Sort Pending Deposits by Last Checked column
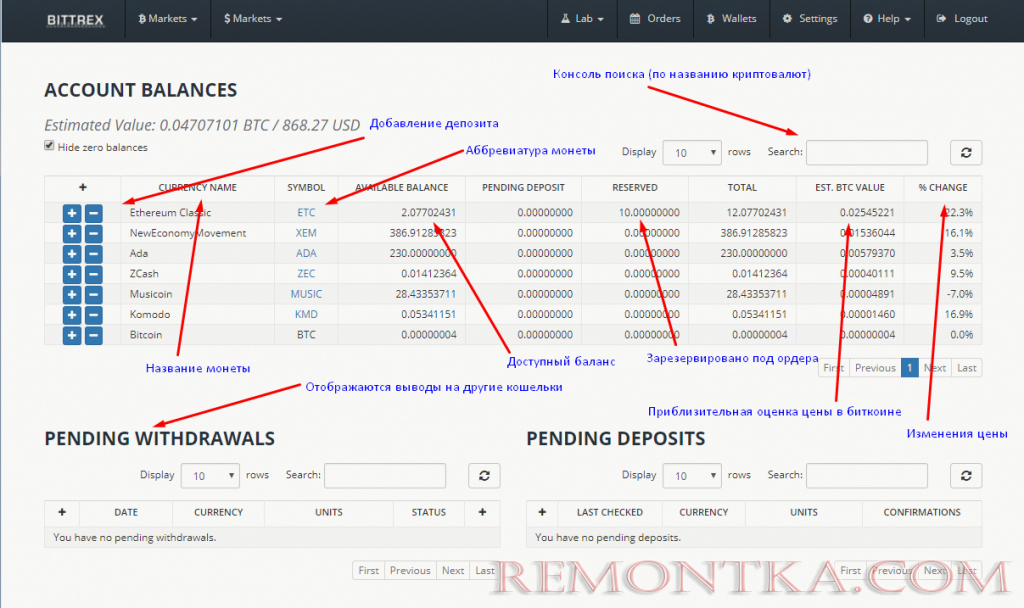 click(609, 513)
